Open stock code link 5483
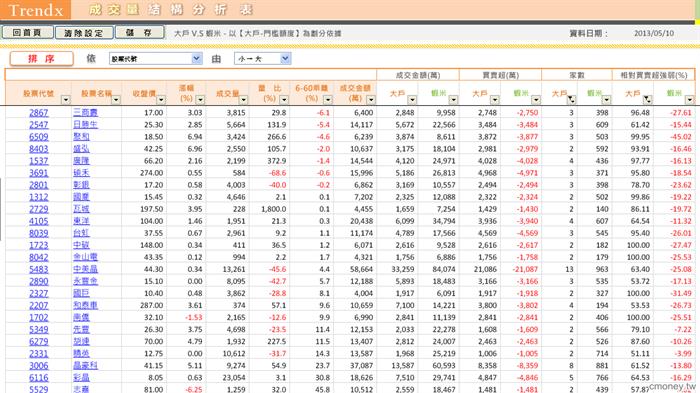 click(x=38, y=269)
